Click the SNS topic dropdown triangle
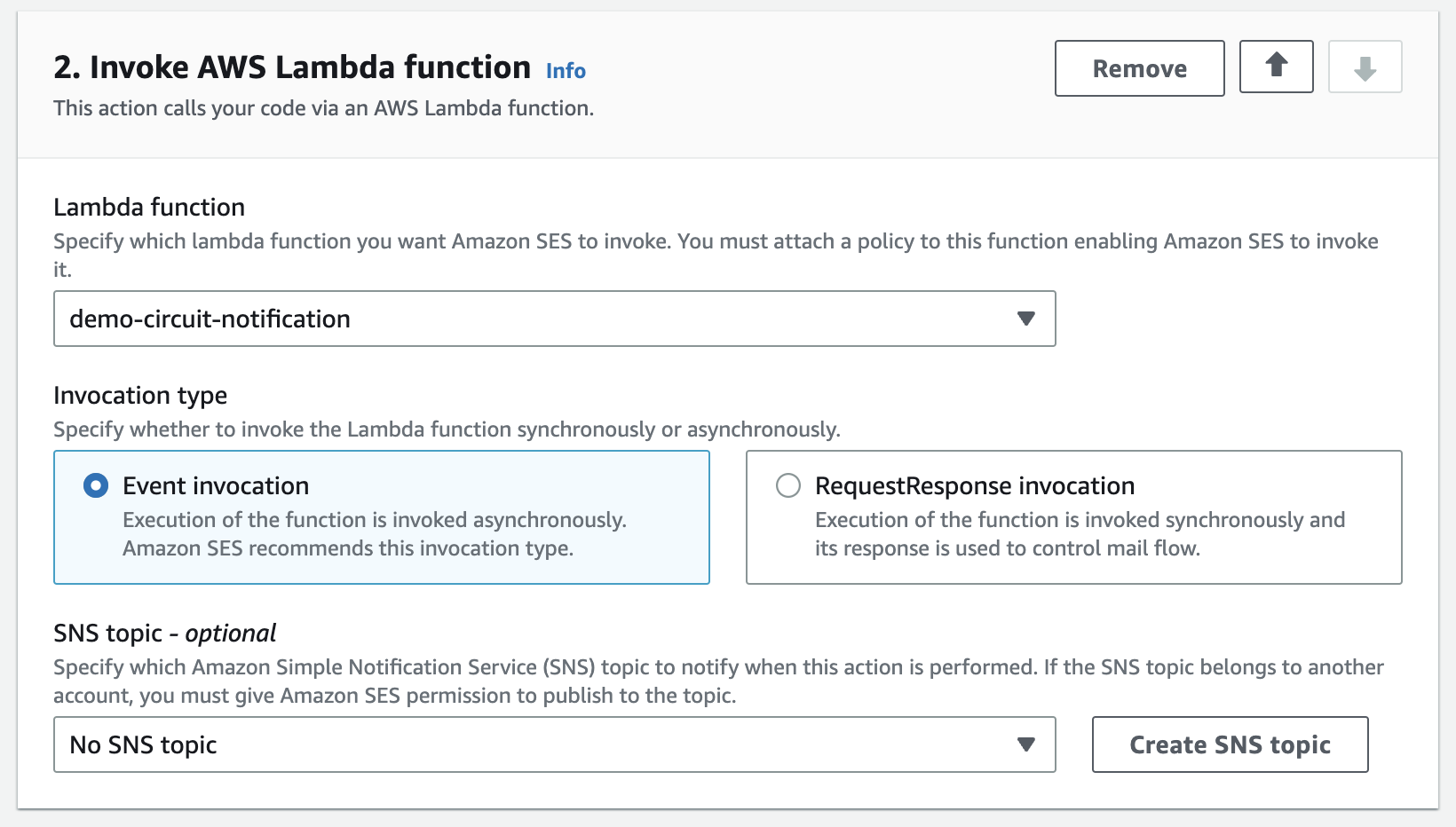This screenshot has width=1456, height=827. pos(1025,744)
